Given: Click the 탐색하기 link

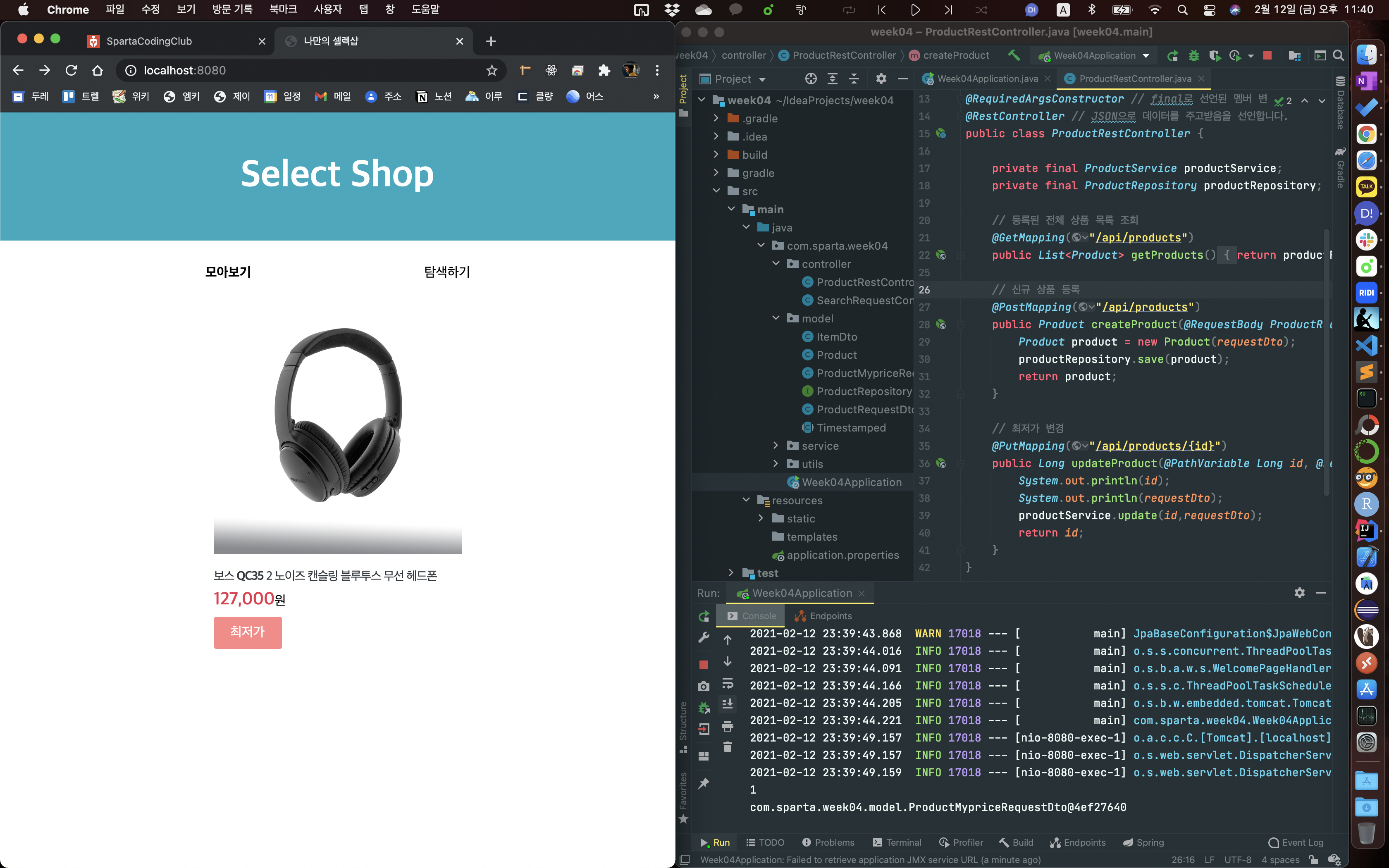Looking at the screenshot, I should [x=446, y=272].
